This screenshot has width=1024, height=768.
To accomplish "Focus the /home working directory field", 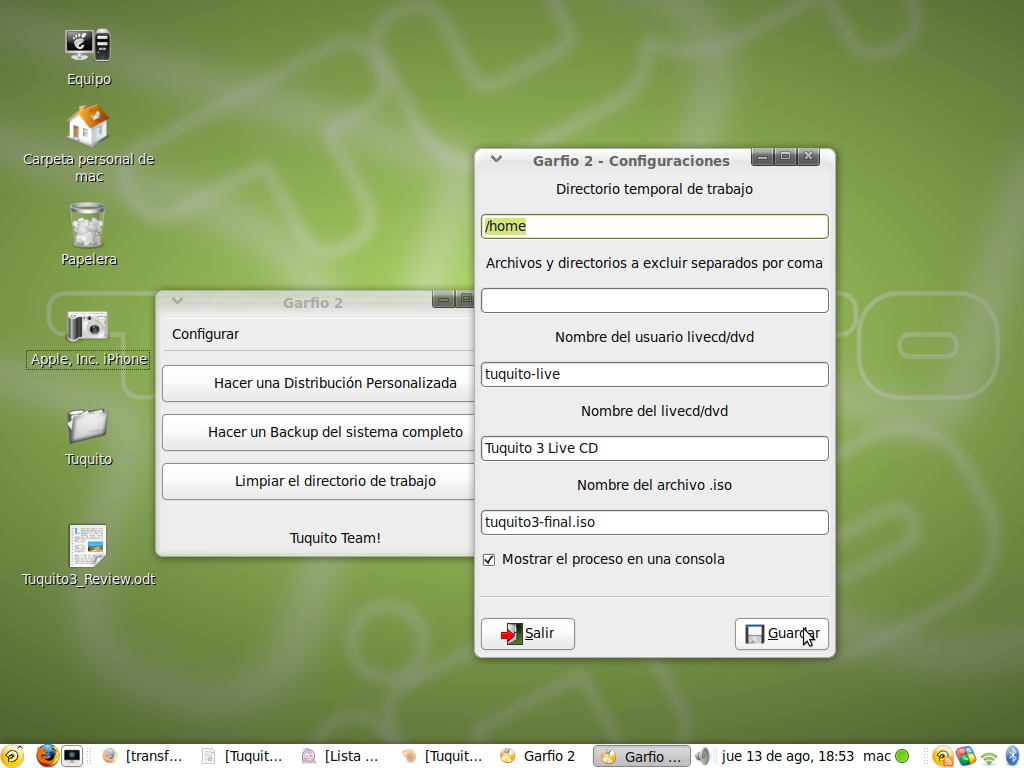I will click(654, 227).
